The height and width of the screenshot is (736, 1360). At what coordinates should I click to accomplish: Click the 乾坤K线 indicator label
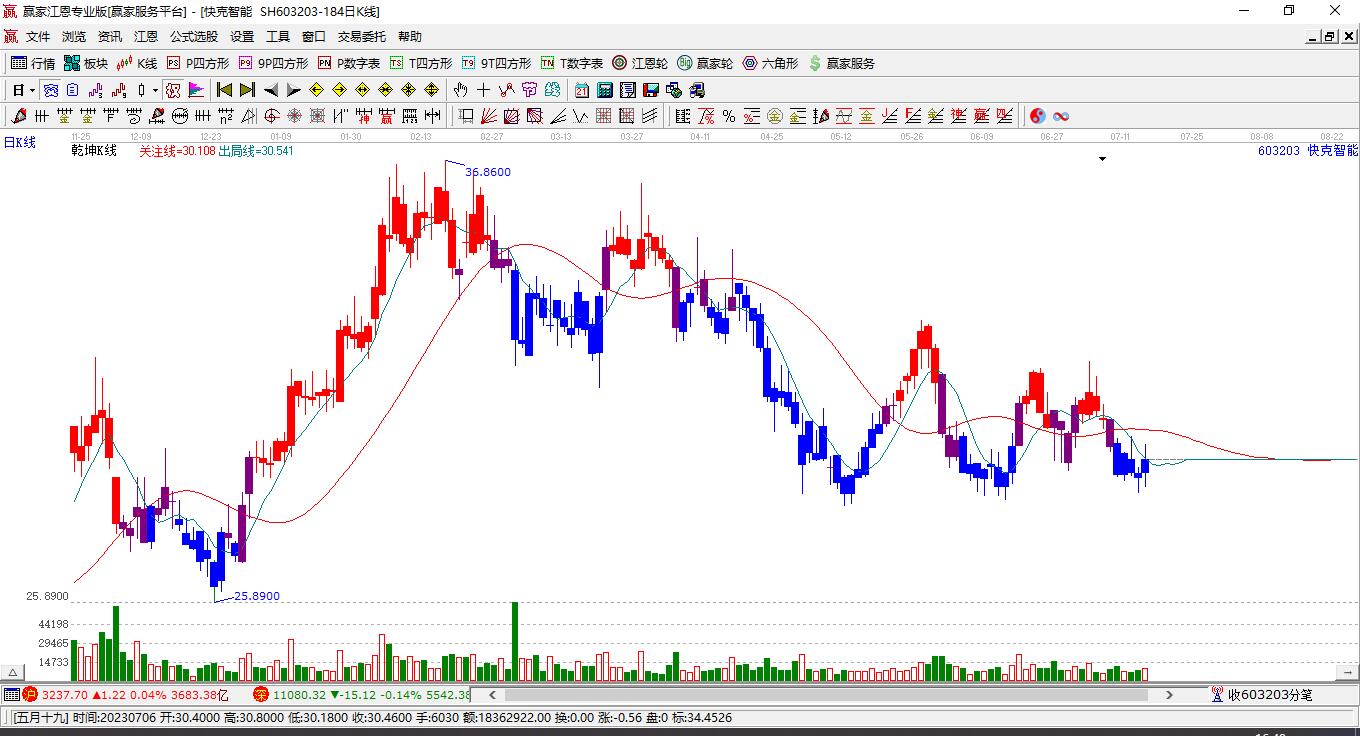click(94, 151)
